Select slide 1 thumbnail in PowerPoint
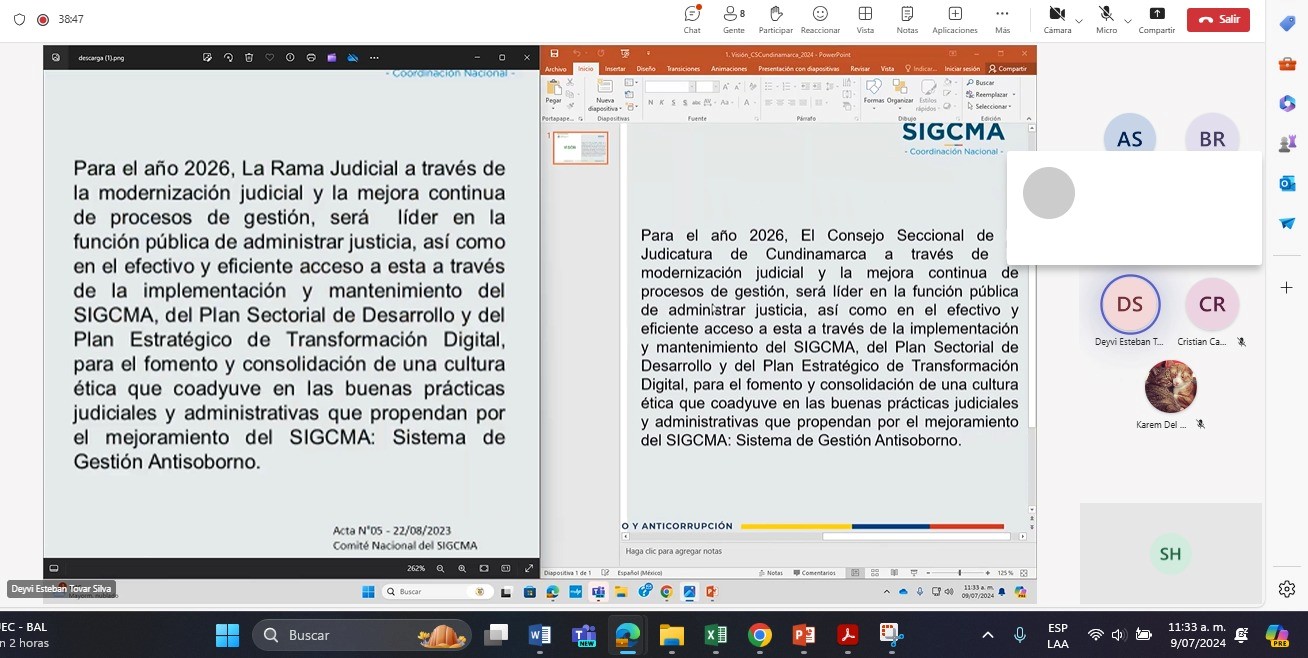 [580, 148]
